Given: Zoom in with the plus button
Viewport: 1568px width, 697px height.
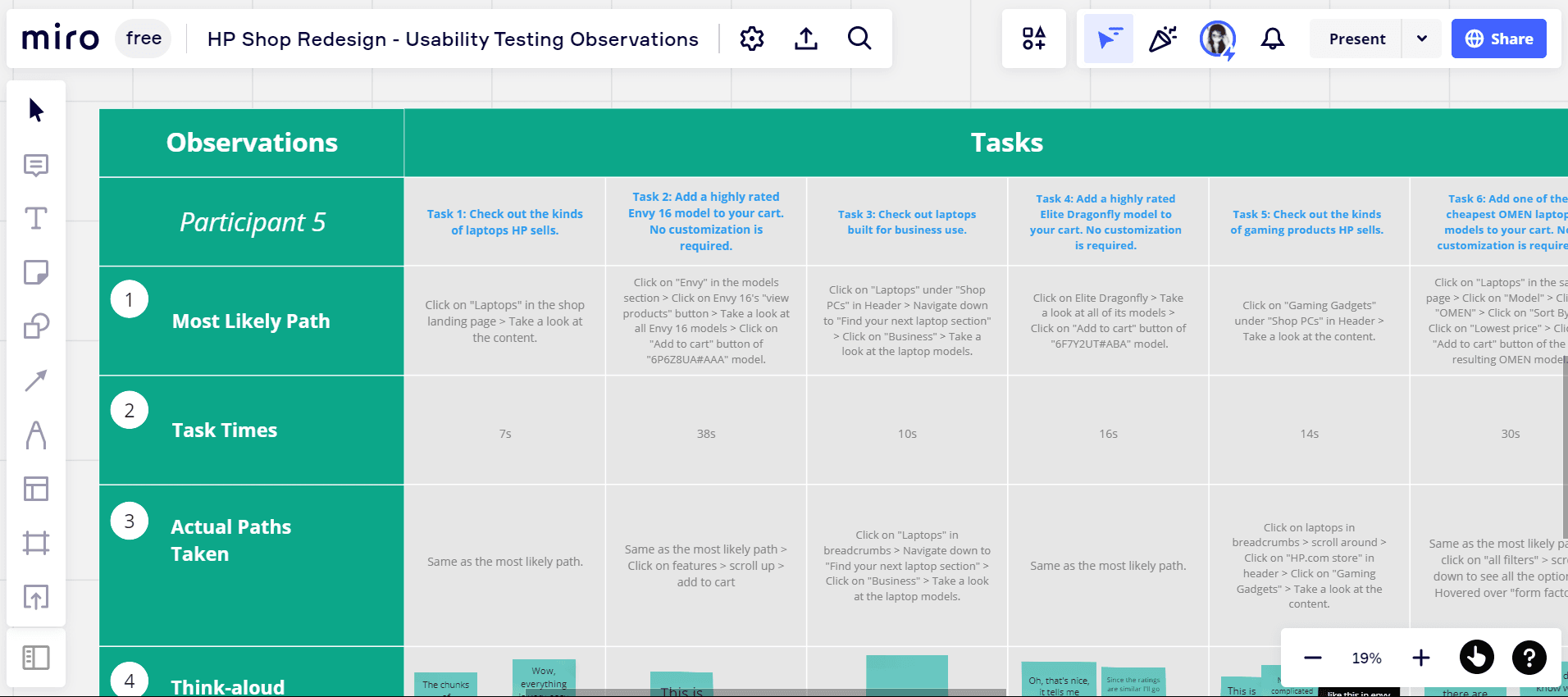Looking at the screenshot, I should 1421,658.
